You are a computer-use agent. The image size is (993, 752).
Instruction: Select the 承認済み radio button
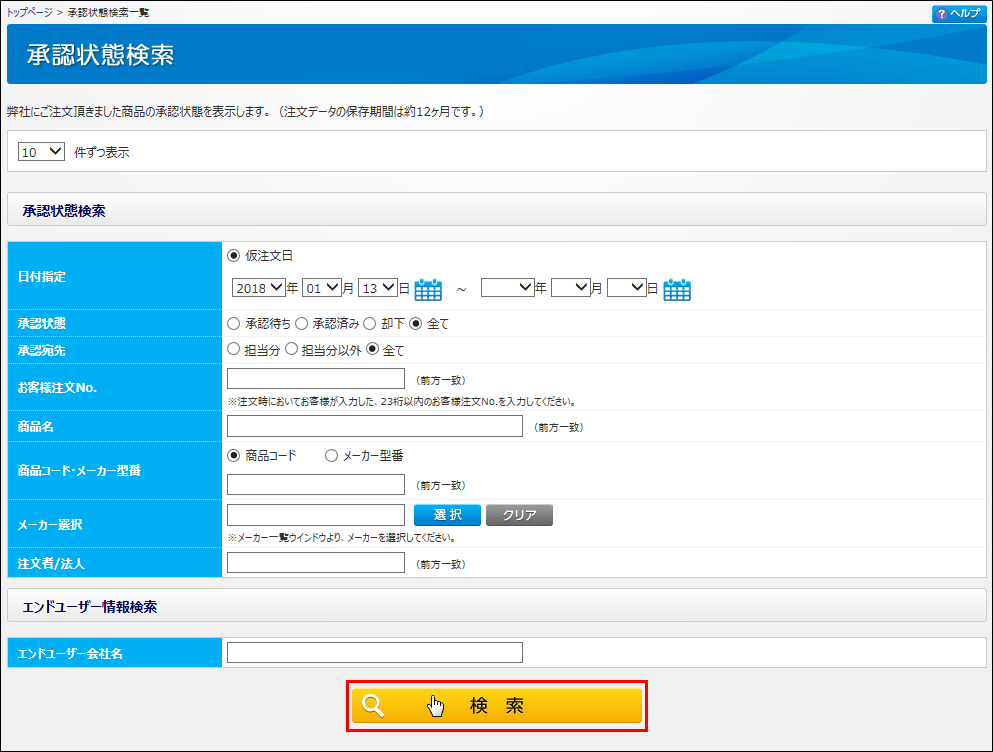(301, 324)
